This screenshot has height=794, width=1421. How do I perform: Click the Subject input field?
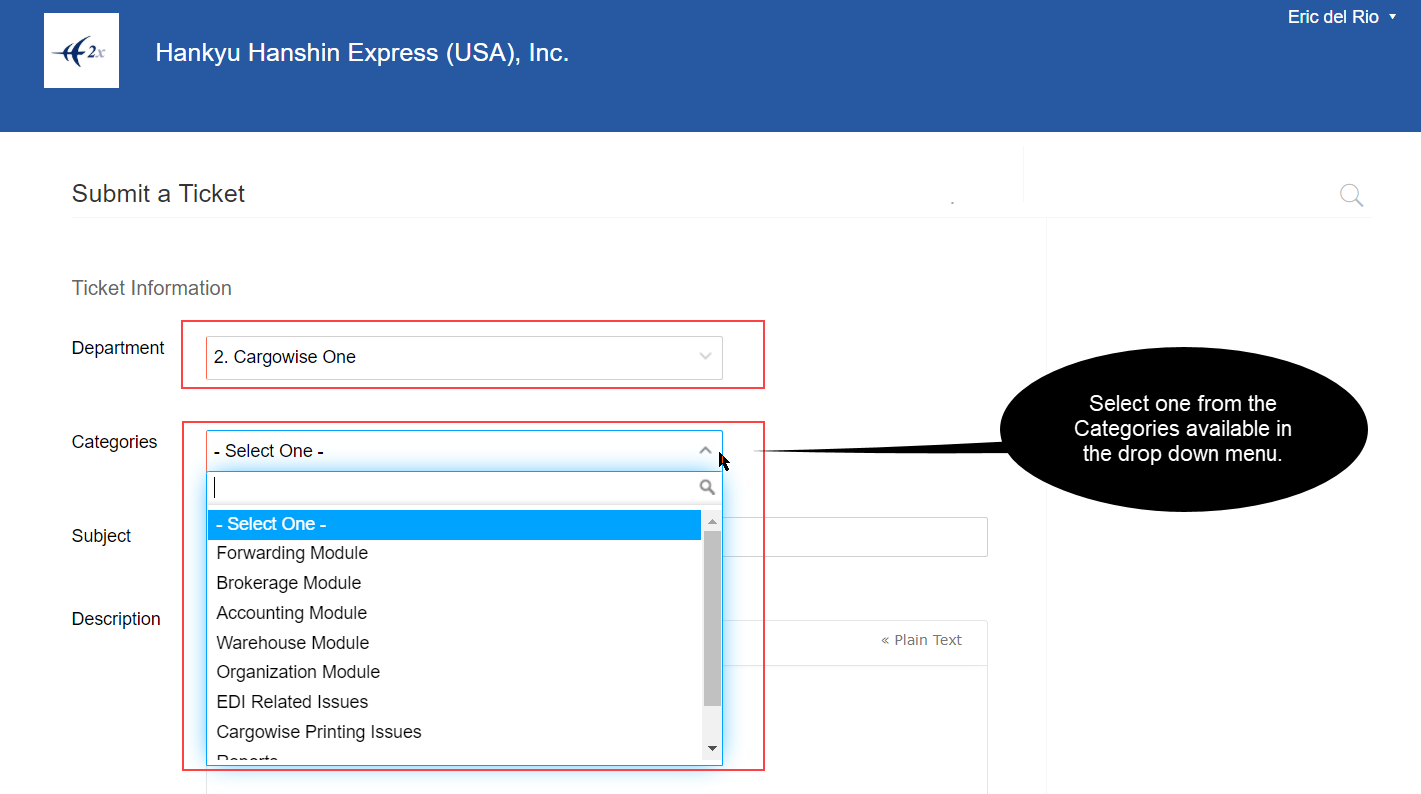[854, 537]
